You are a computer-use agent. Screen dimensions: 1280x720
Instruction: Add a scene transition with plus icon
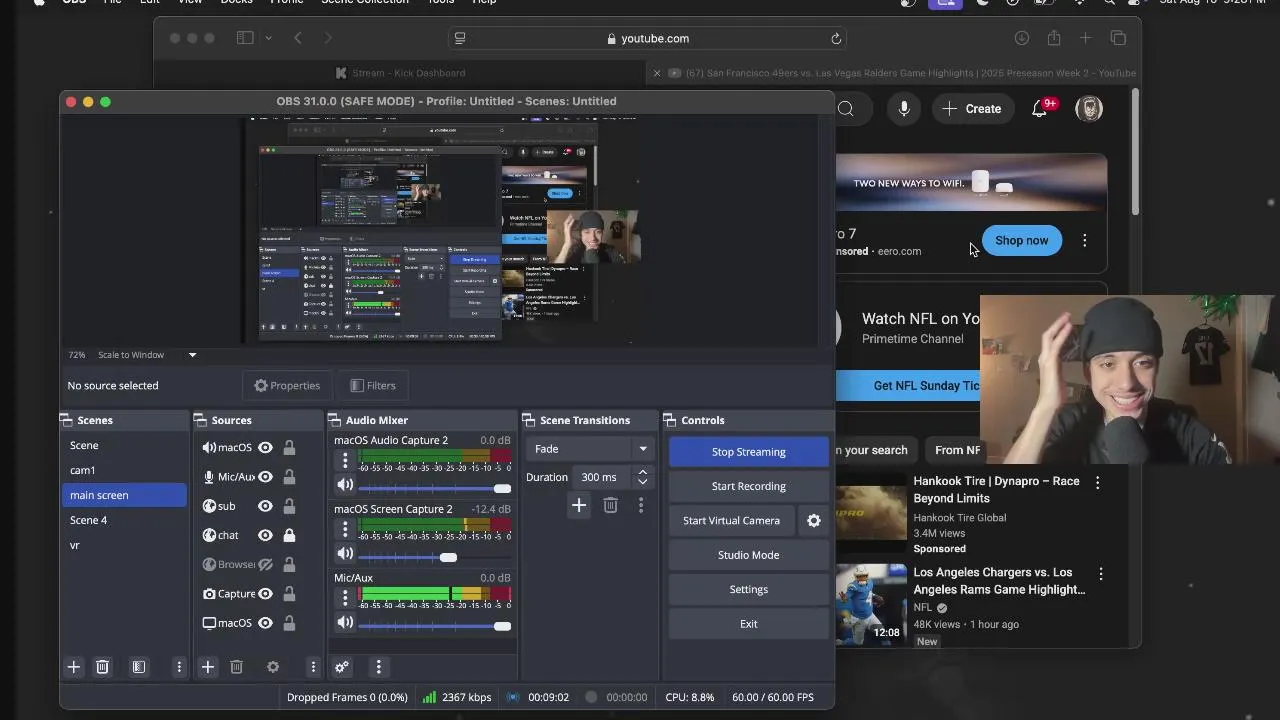(x=578, y=506)
